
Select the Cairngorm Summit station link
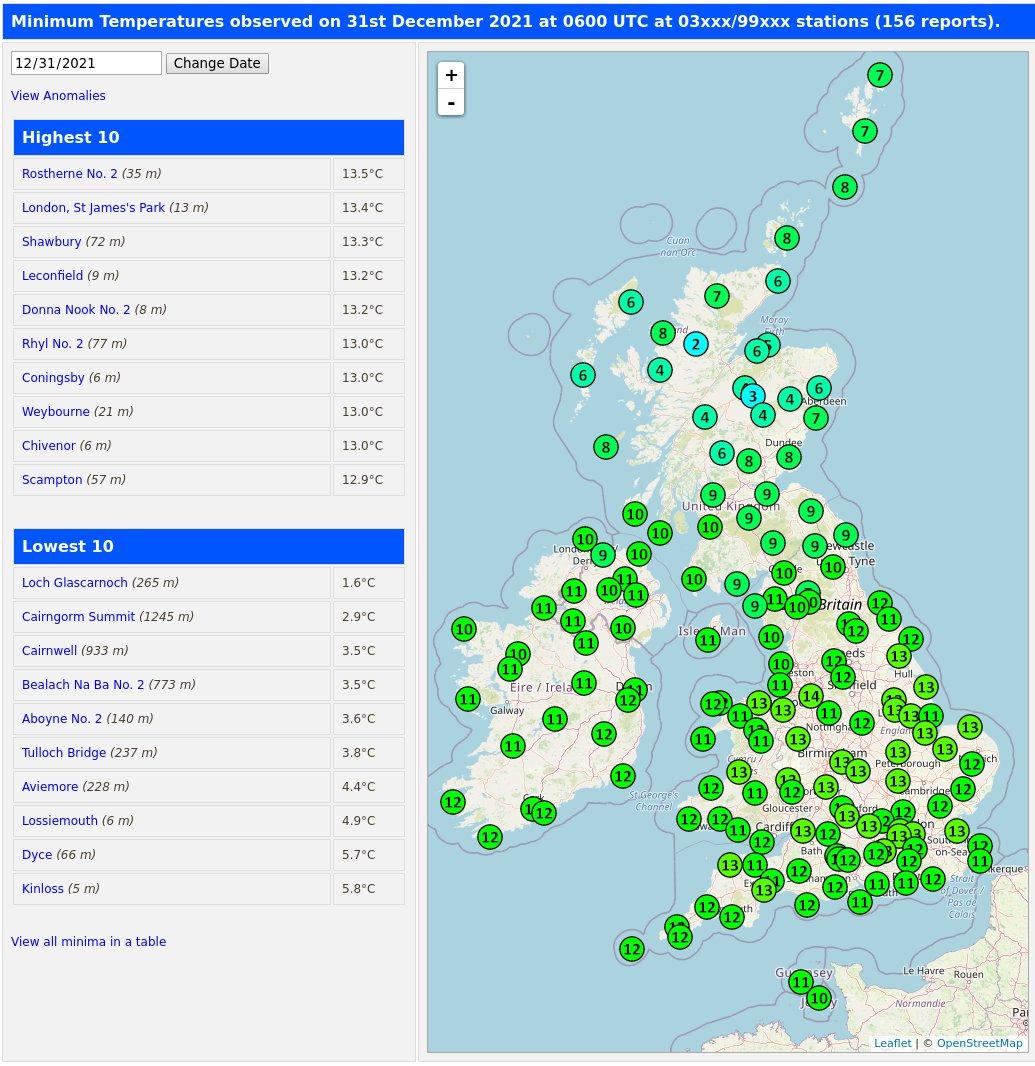(78, 617)
